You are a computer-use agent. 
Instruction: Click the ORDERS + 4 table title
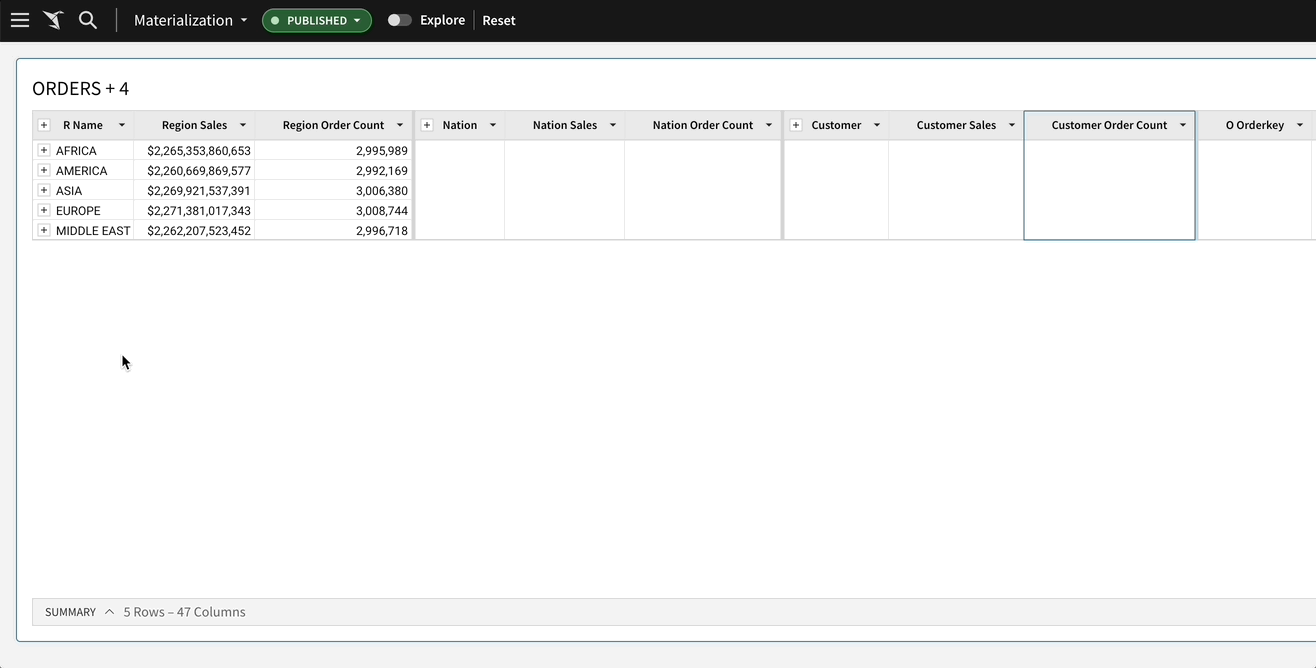coord(80,88)
